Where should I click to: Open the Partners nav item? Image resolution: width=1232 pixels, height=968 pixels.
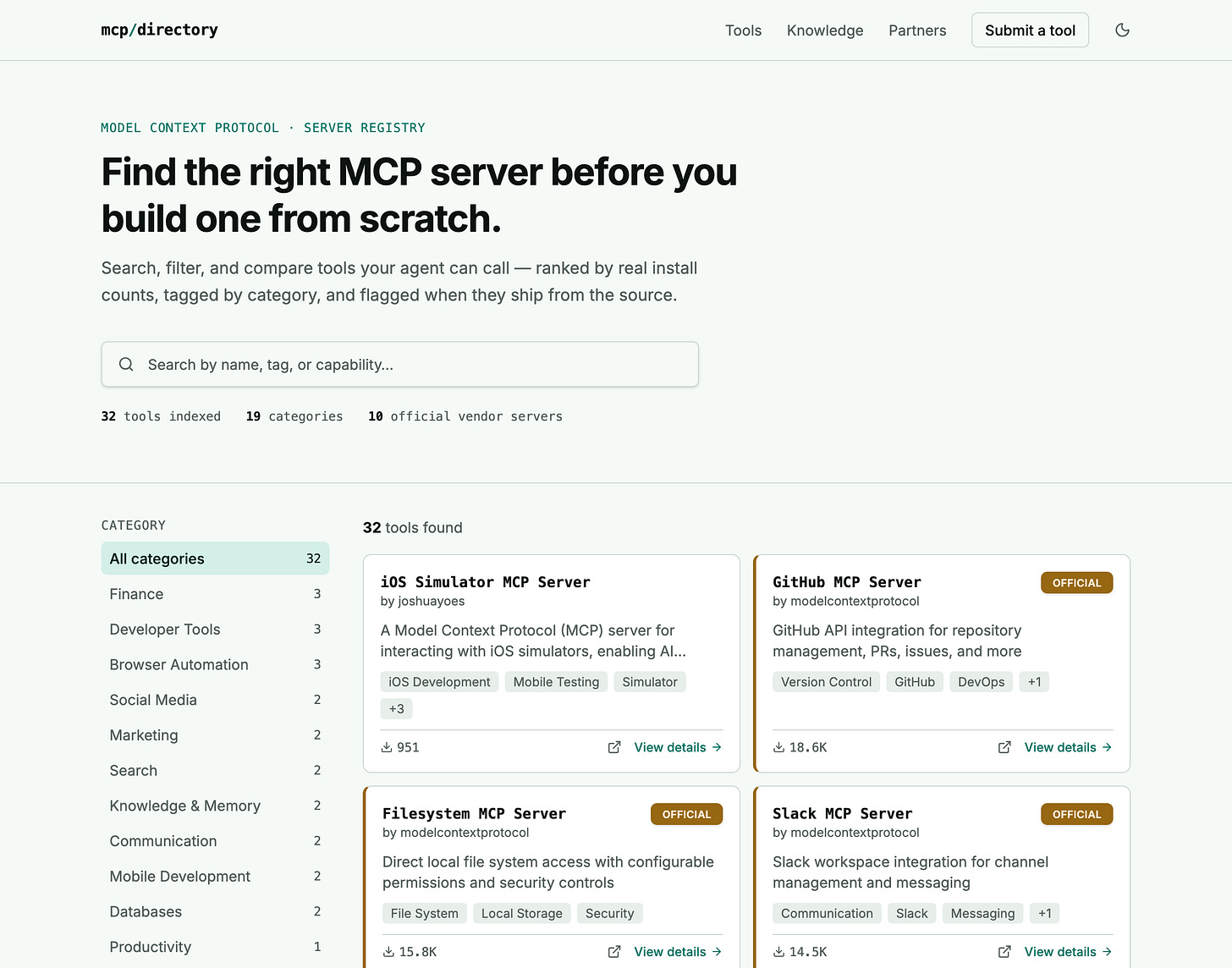point(917,30)
